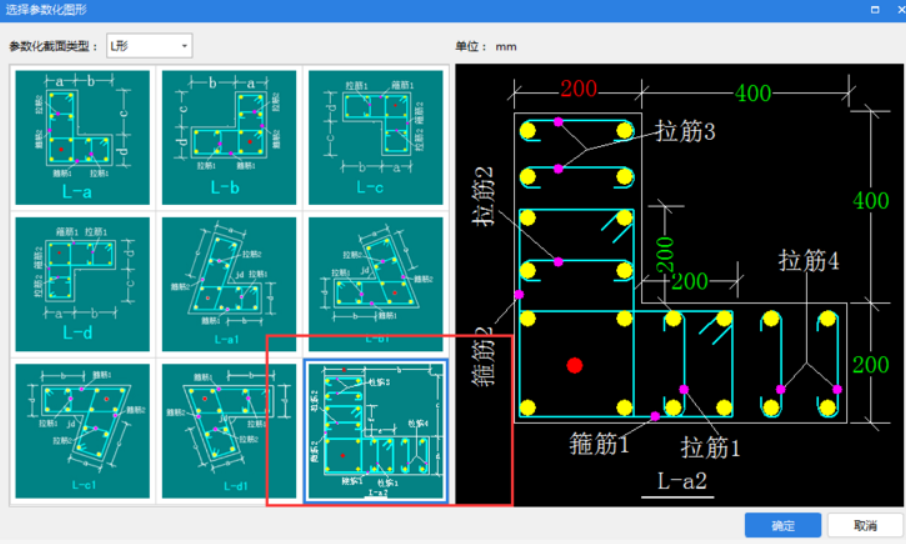Edit the red 200 top dimension
Screen dimensions: 906x544
click(x=578, y=89)
